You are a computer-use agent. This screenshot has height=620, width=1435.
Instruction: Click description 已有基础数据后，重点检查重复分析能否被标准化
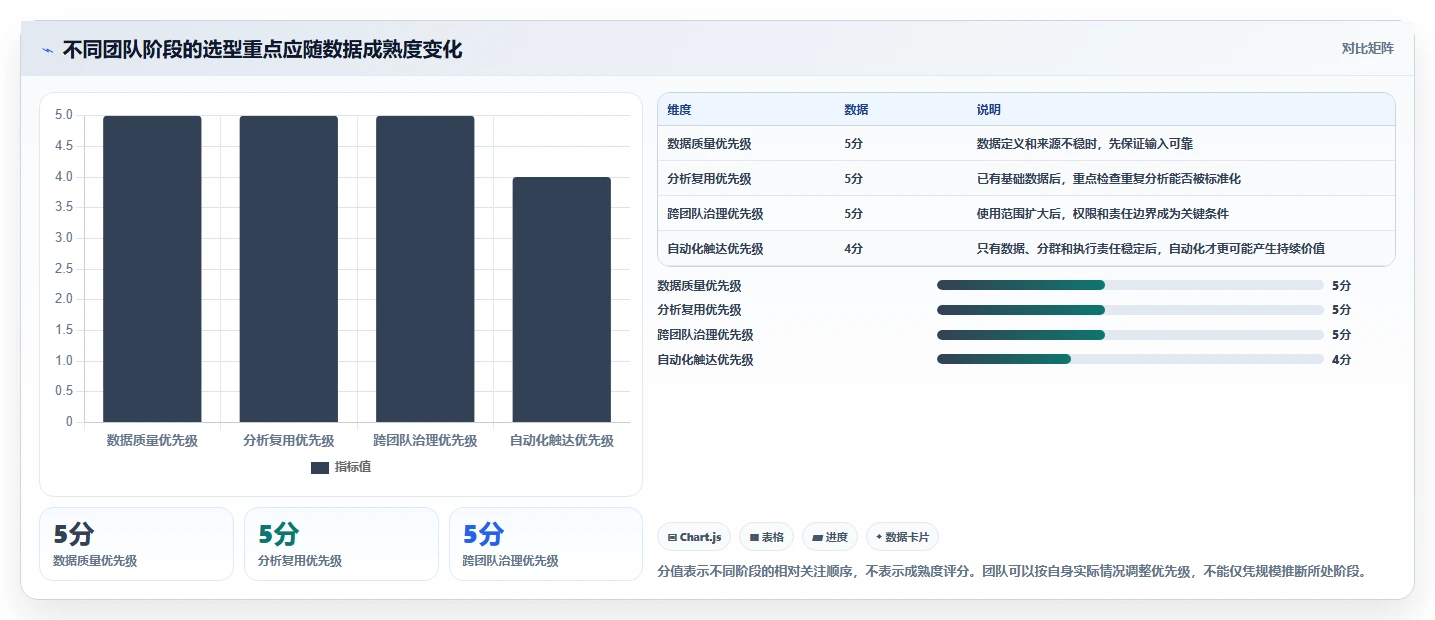click(1108, 179)
